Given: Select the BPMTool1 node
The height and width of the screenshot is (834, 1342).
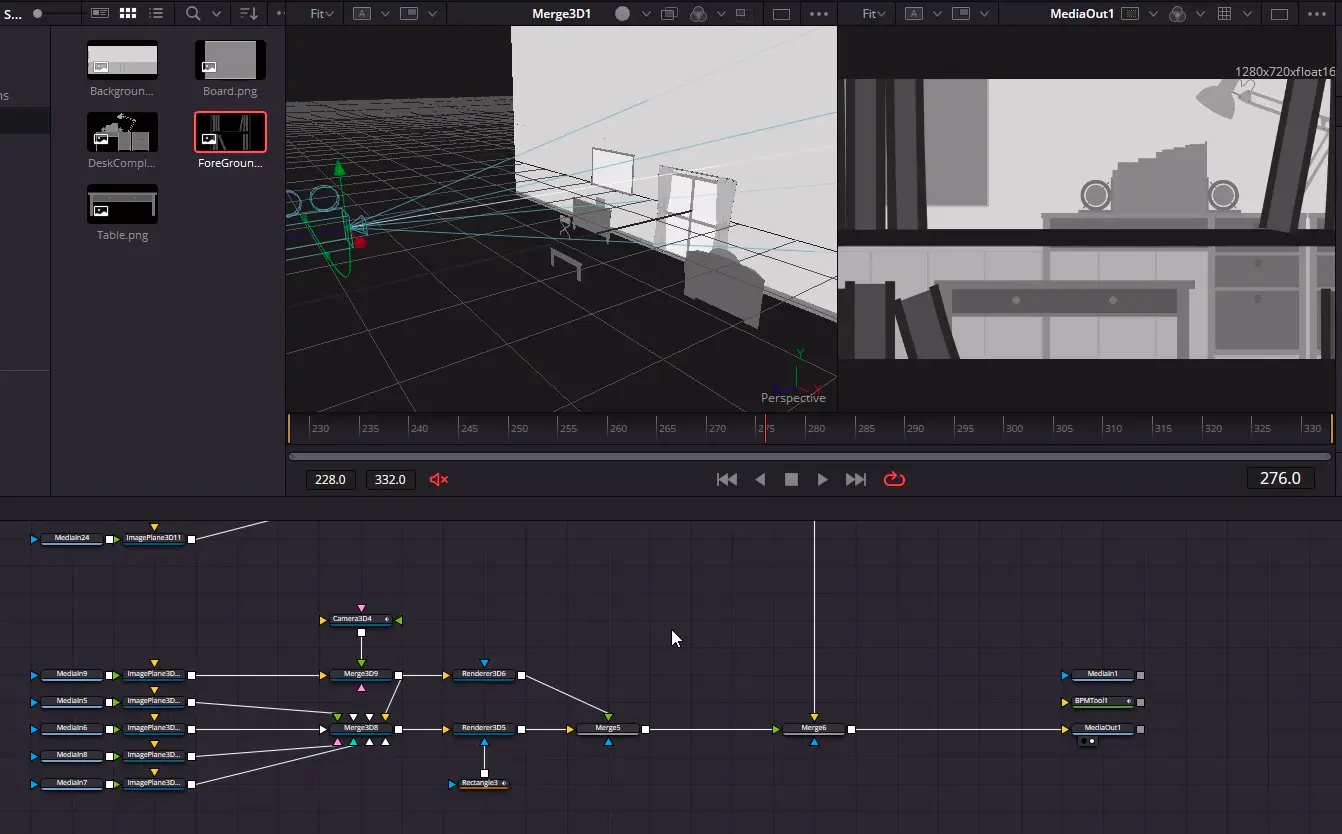Looking at the screenshot, I should [x=1103, y=702].
